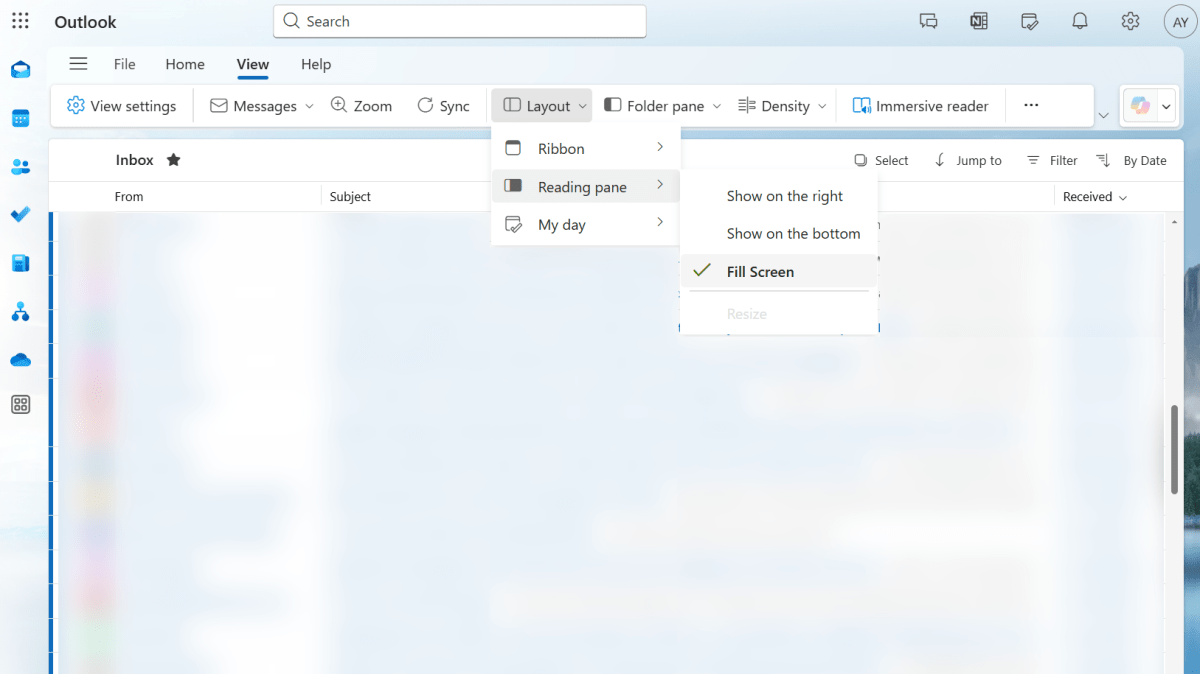
Task: Click the From column header
Action: (x=129, y=197)
